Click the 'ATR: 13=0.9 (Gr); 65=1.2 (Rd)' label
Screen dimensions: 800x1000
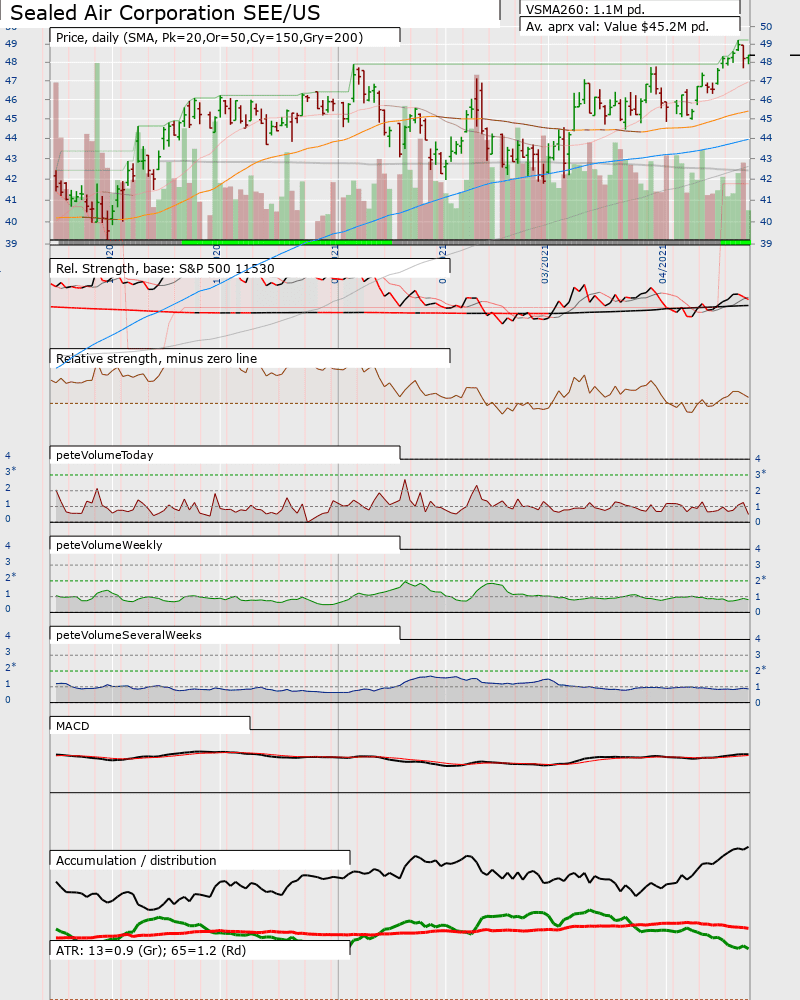(x=151, y=950)
